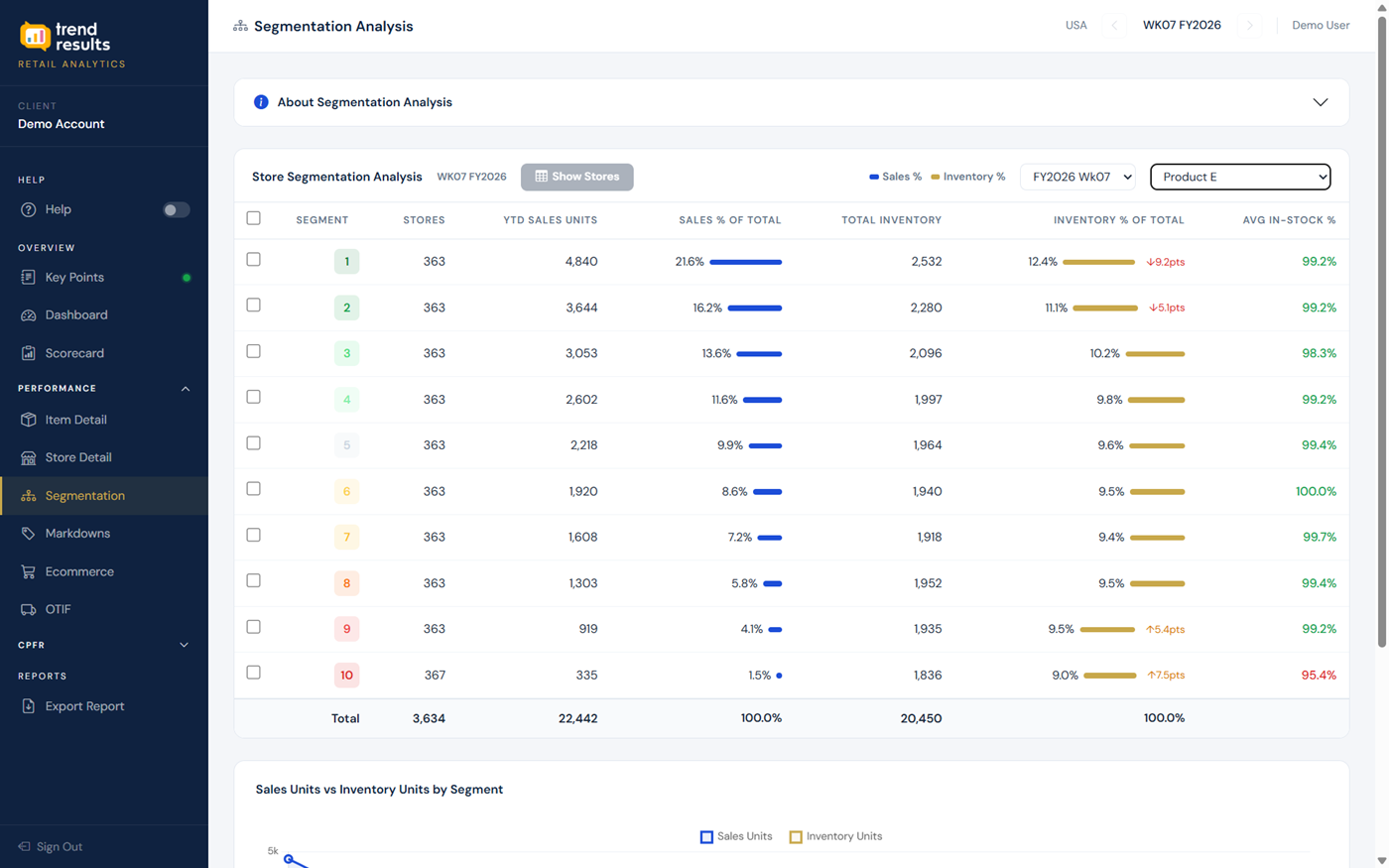Image resolution: width=1389 pixels, height=868 pixels.
Task: Click the Key Points sidebar icon
Action: (x=28, y=278)
